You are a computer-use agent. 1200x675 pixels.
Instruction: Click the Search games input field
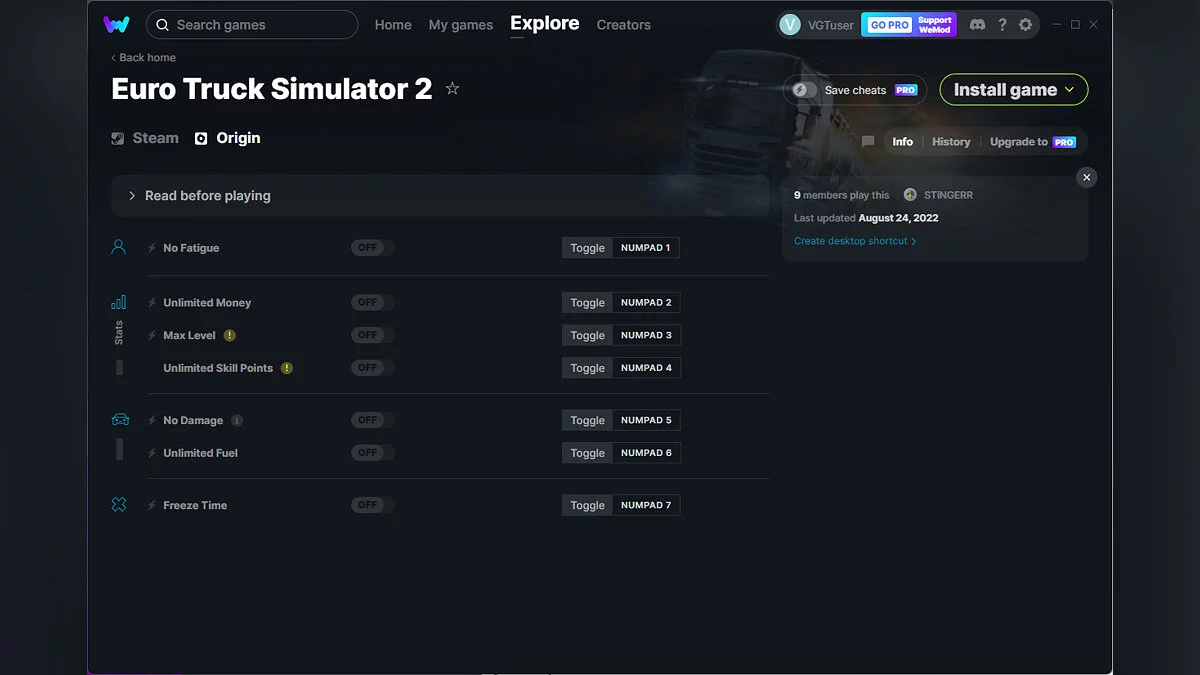pos(251,24)
